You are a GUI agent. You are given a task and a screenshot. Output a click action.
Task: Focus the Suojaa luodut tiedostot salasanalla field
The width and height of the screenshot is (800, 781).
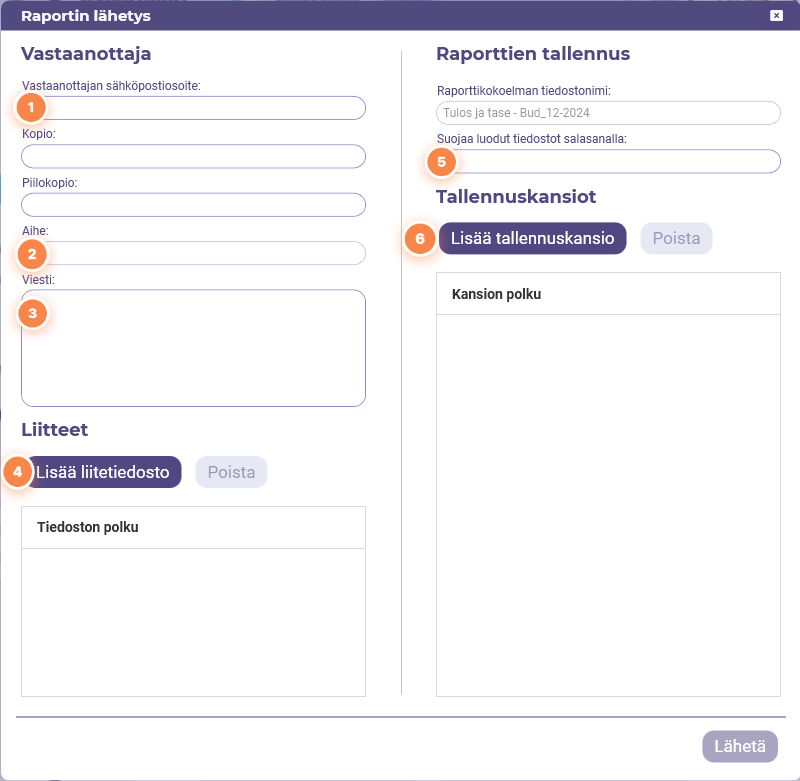pyautogui.click(x=608, y=161)
